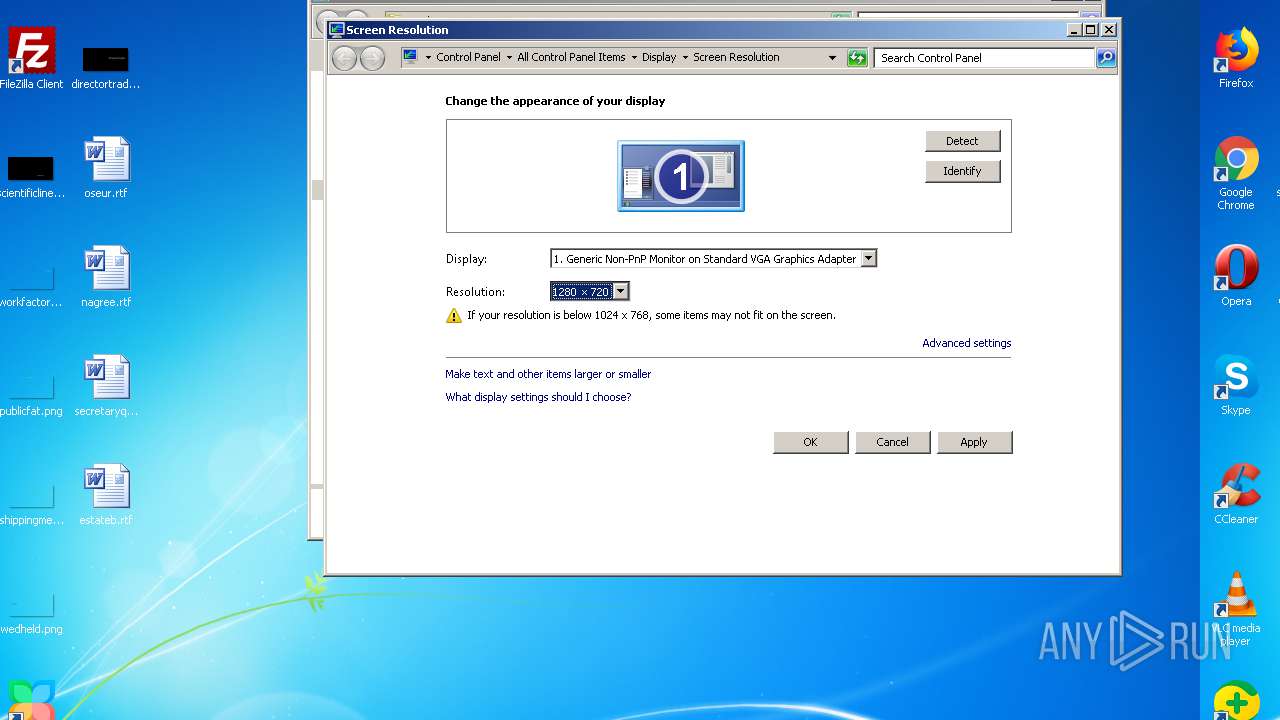1280x720 pixels.
Task: Click the Screen Resolution title bar icon
Action: click(x=337, y=30)
